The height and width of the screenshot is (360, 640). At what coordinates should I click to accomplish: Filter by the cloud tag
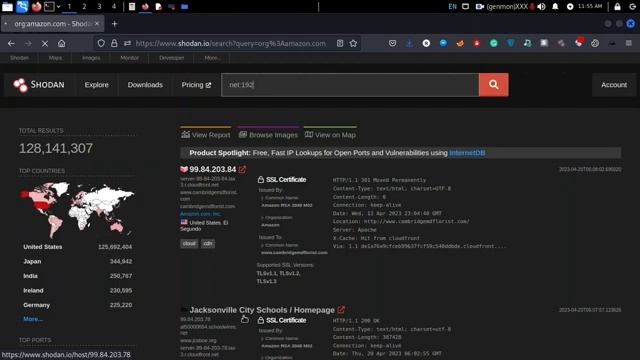(x=189, y=244)
